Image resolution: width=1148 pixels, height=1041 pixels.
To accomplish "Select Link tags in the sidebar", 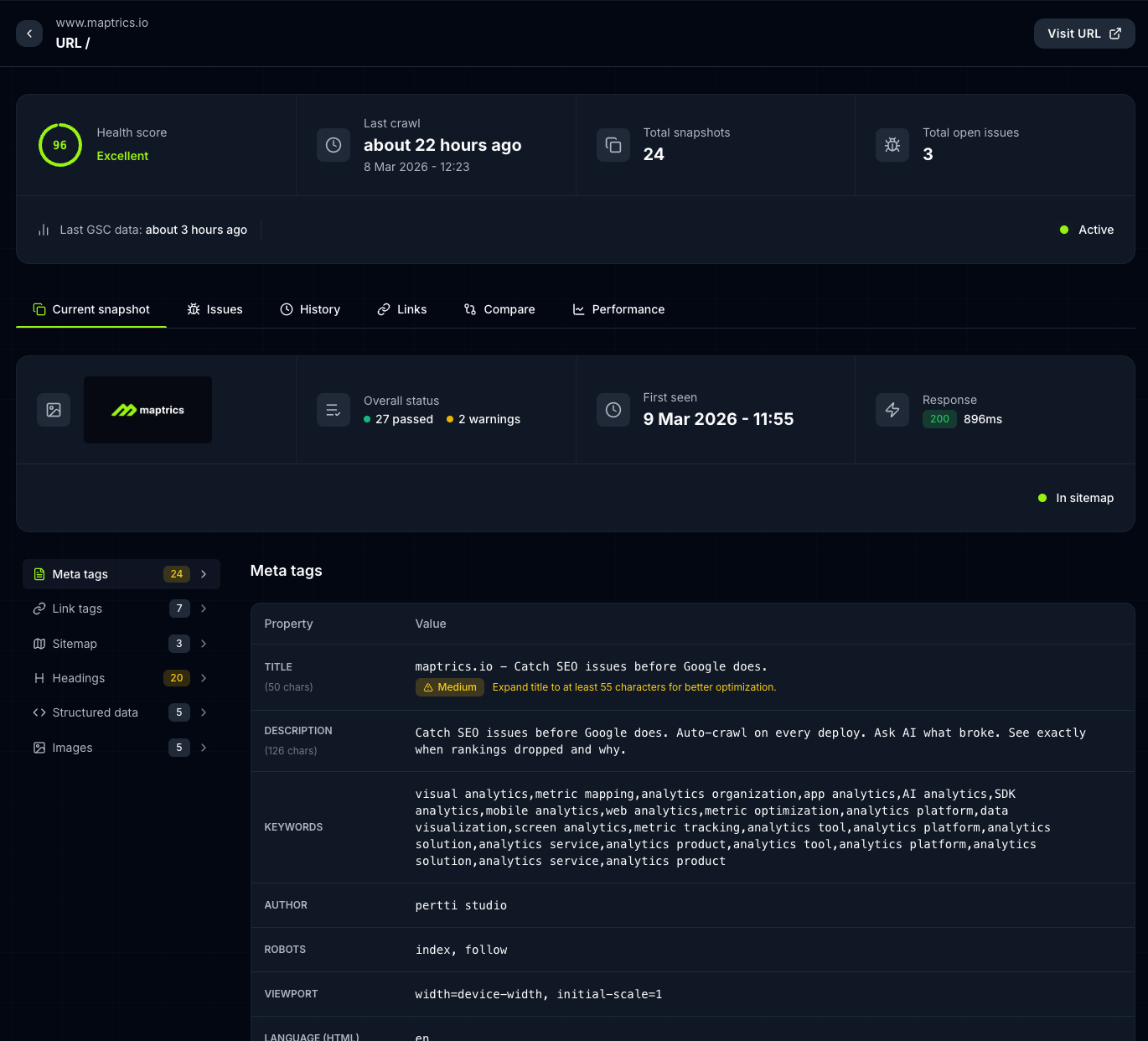I will pos(122,609).
